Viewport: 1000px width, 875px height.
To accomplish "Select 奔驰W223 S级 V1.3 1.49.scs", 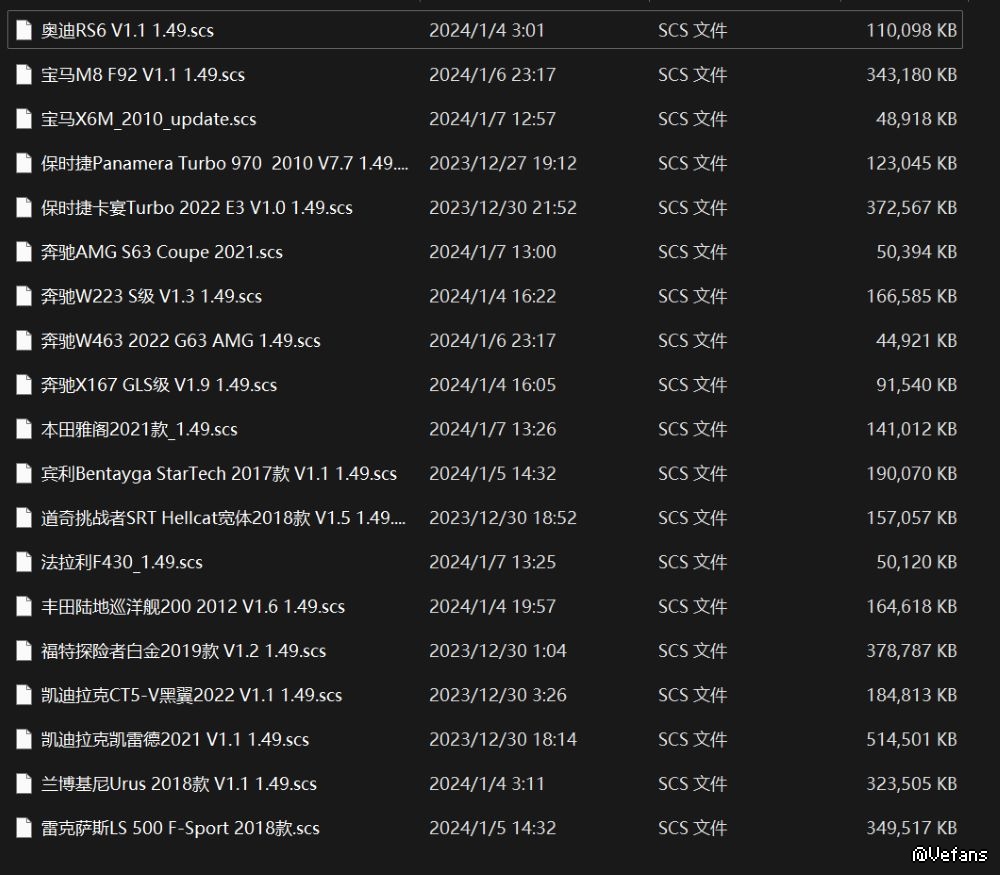I will click(151, 296).
